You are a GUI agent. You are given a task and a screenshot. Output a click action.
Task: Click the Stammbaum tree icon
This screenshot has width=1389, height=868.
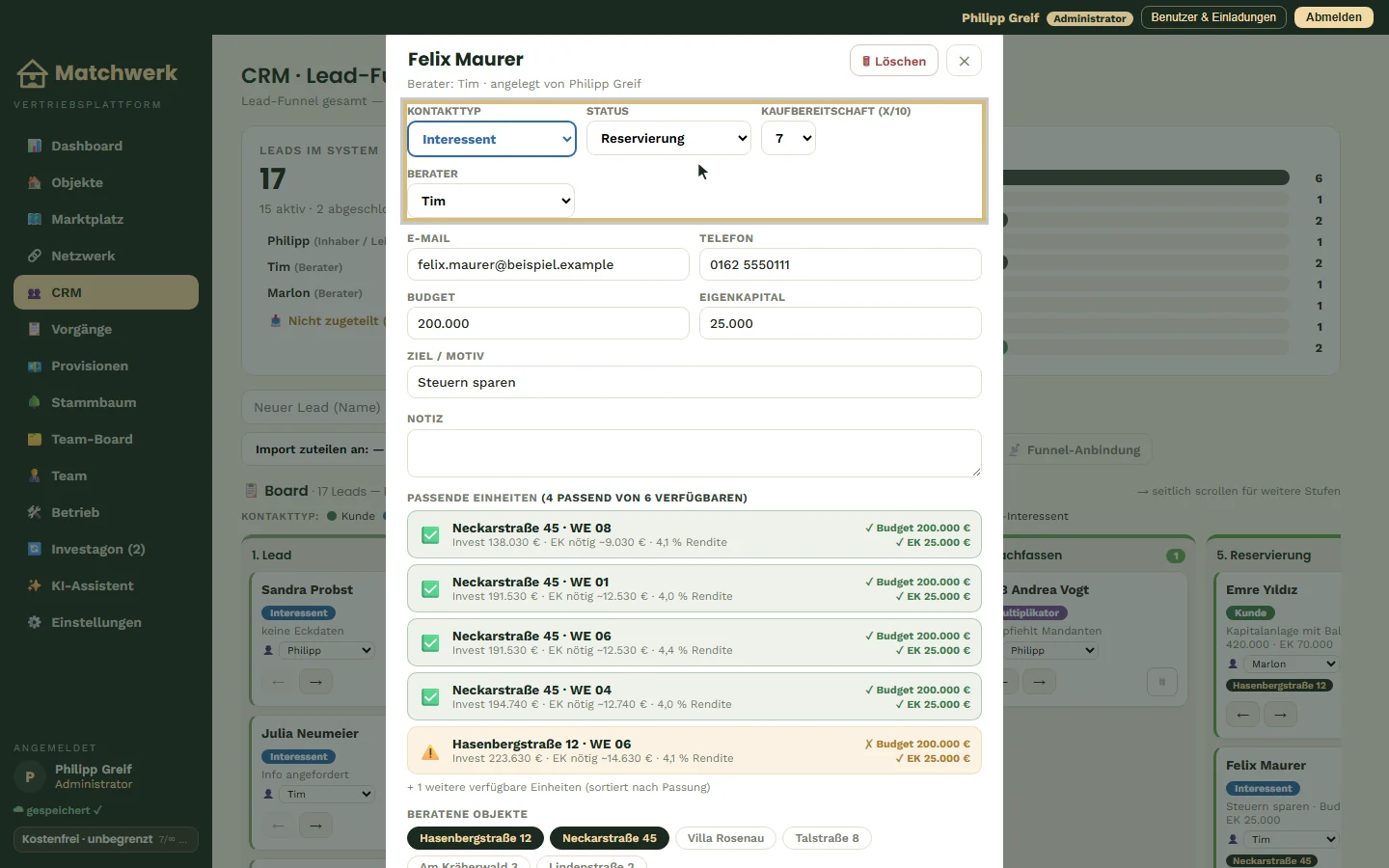(x=35, y=402)
